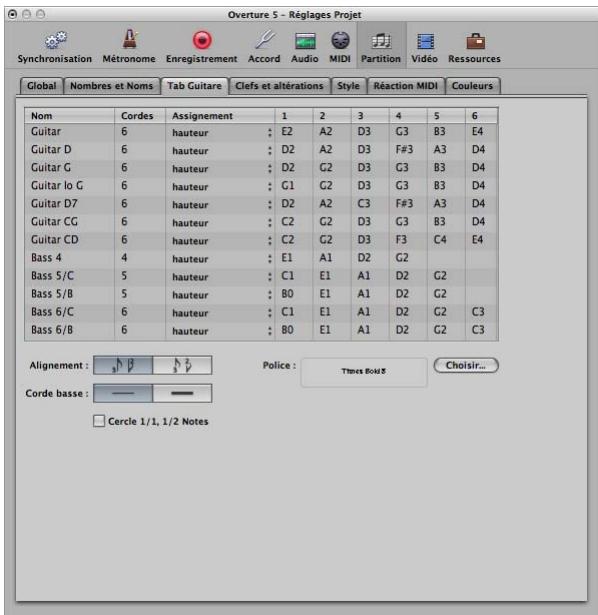Open Assignement dropdown for Guitar row
The height and width of the screenshot is (615, 598).
[x=221, y=133]
